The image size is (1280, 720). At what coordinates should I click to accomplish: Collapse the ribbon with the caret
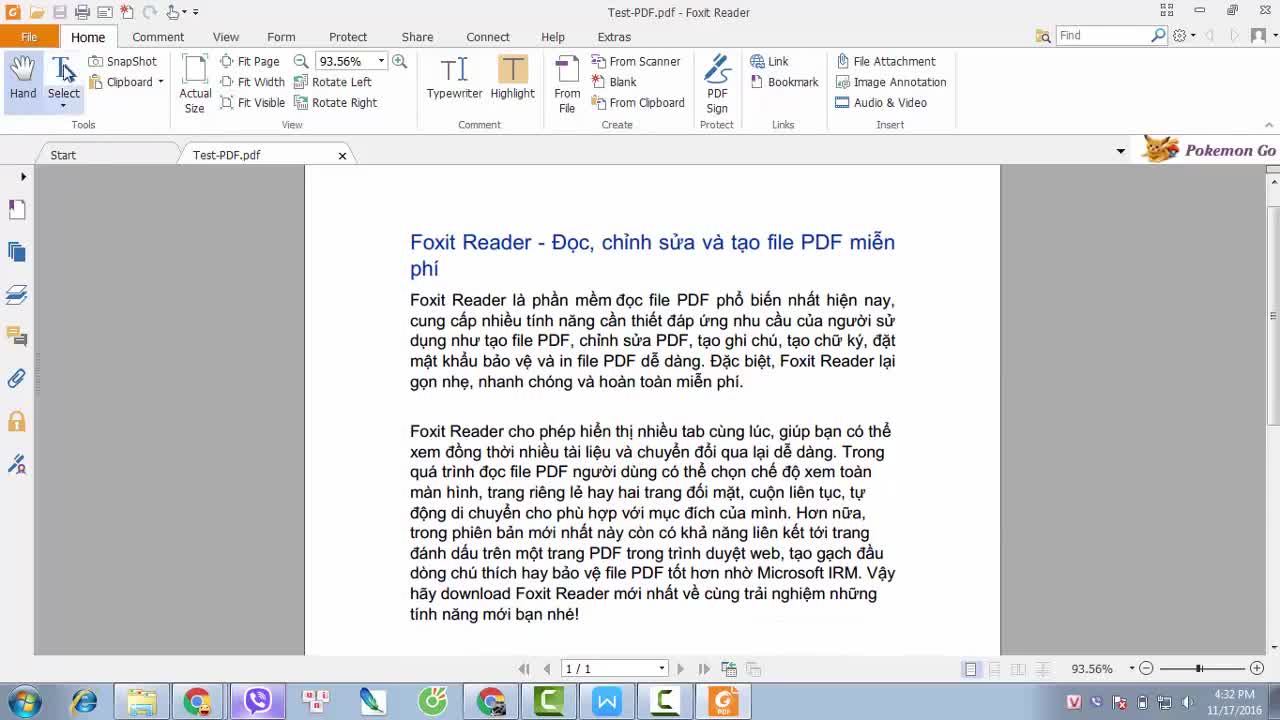[1270, 125]
